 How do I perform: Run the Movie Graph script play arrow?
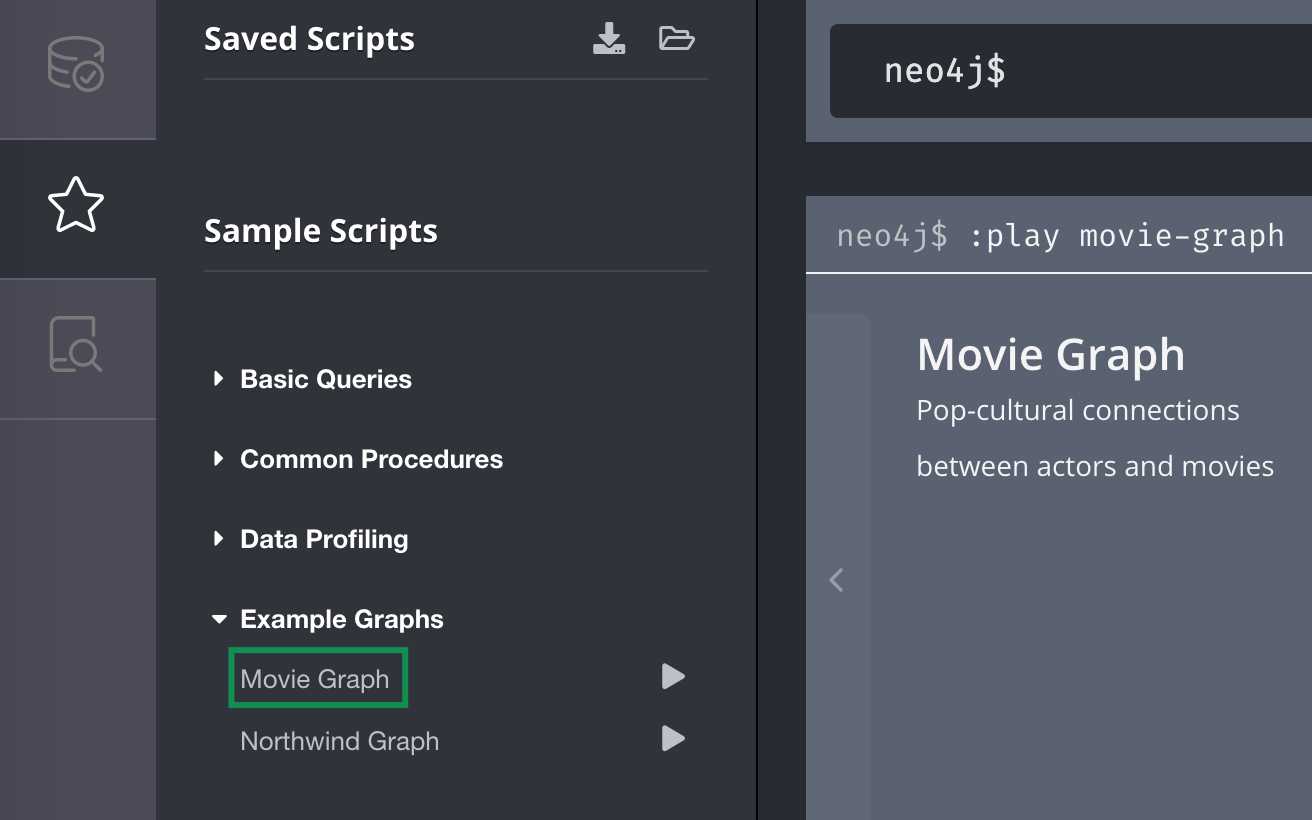pos(673,677)
